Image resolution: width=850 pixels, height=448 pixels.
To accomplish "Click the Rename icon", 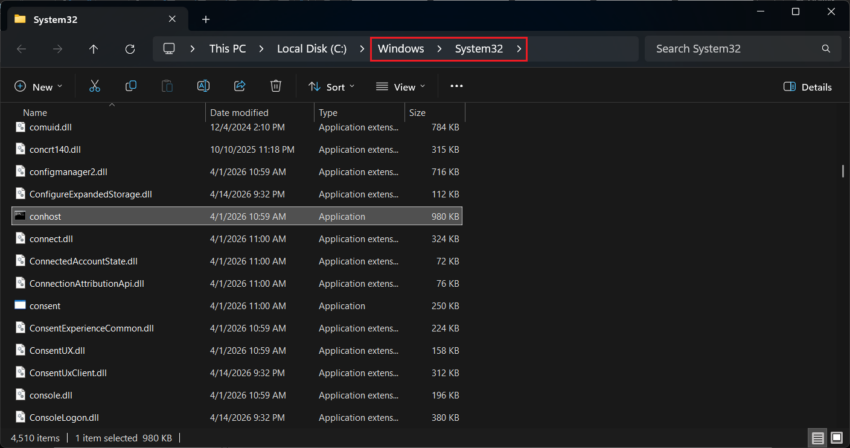I will [x=203, y=86].
